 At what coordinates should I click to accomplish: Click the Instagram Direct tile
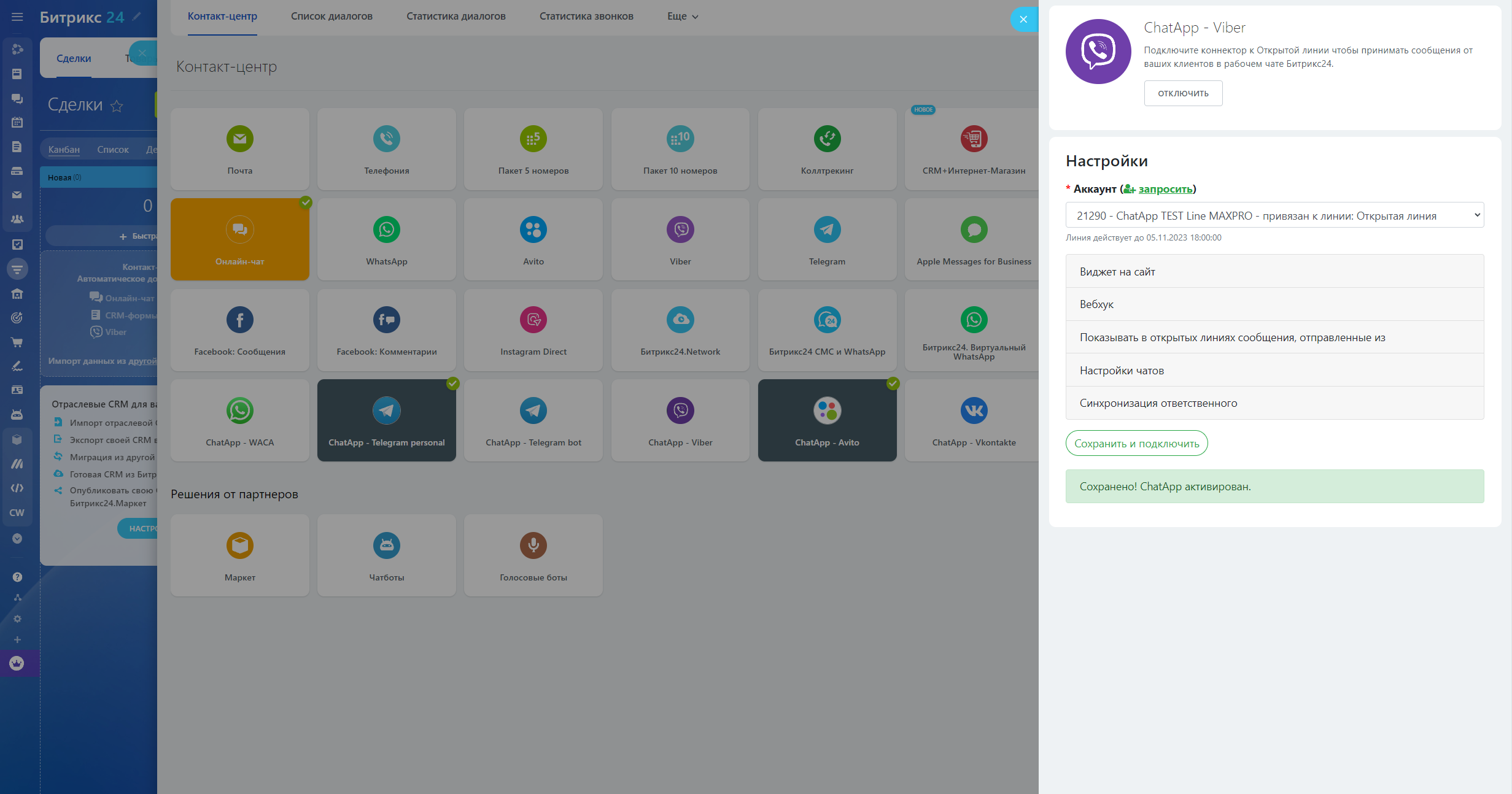tap(533, 330)
